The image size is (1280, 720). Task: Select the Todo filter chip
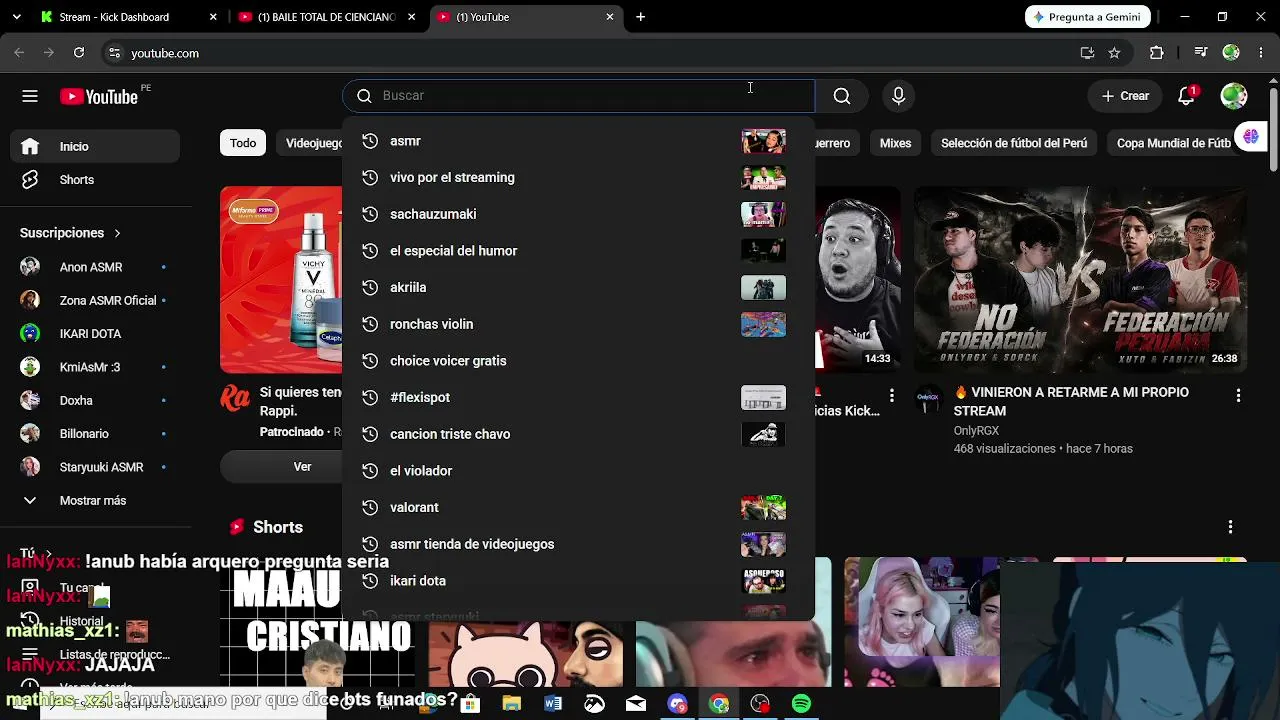pyautogui.click(x=243, y=143)
